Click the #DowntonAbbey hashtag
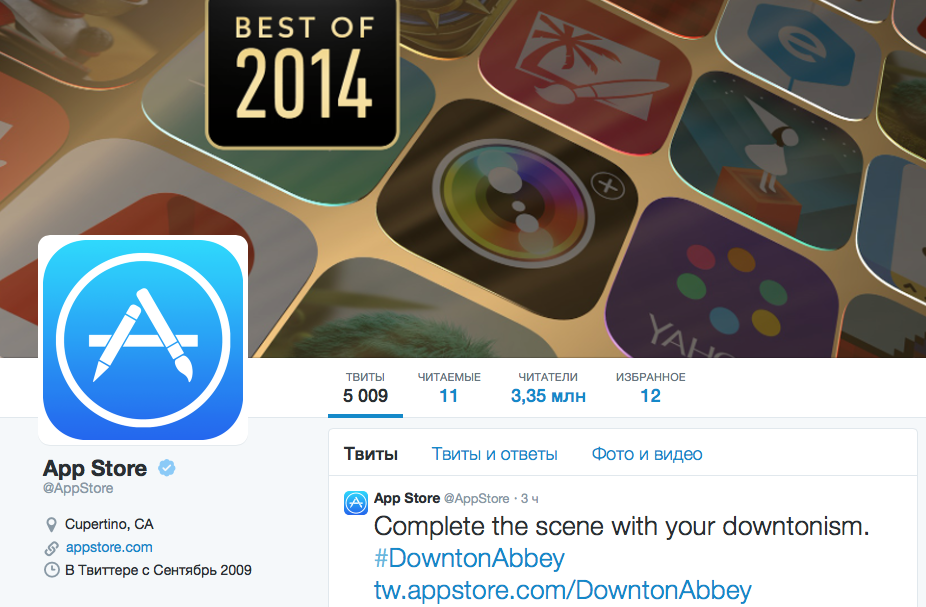 pyautogui.click(x=469, y=558)
